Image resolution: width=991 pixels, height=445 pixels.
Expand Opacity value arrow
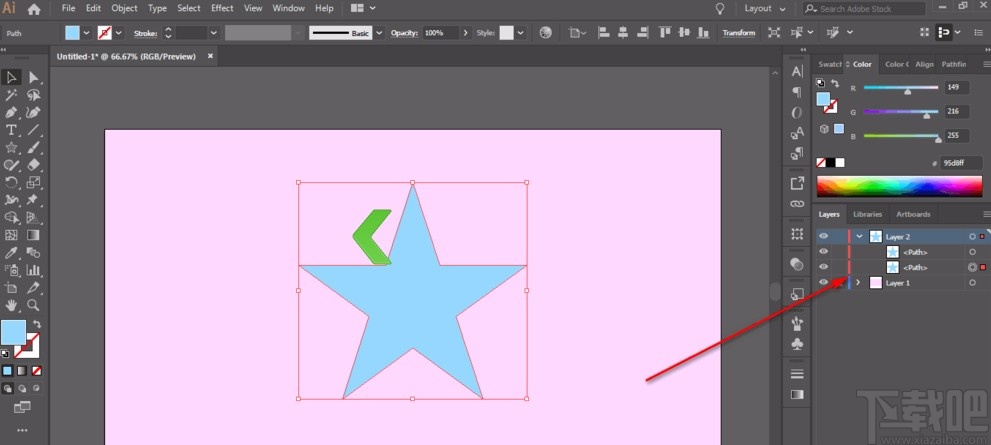[466, 33]
